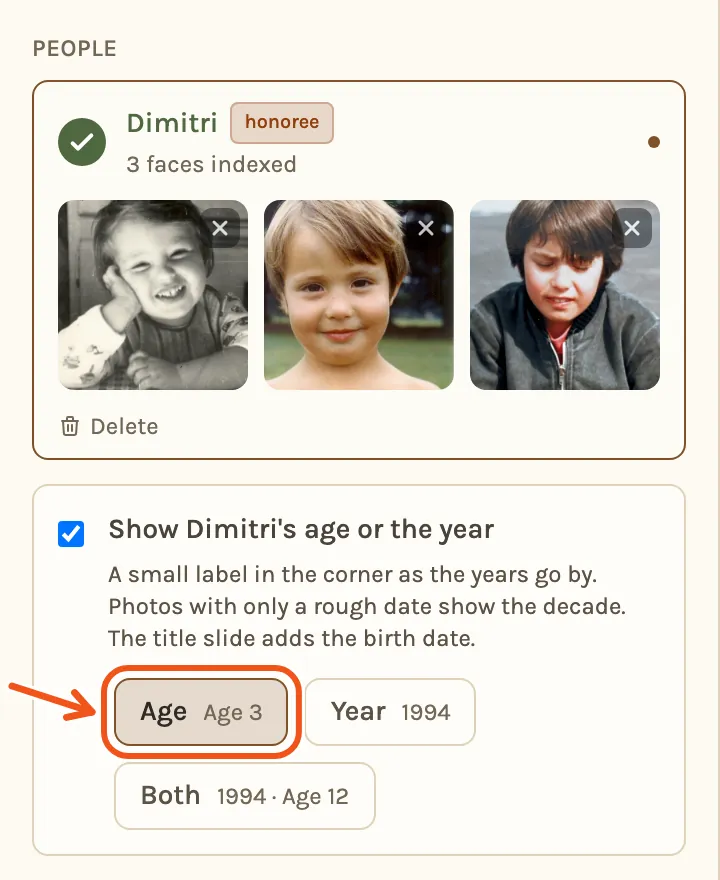720x880 pixels.
Task: Click the trash can Delete icon
Action: 70,427
